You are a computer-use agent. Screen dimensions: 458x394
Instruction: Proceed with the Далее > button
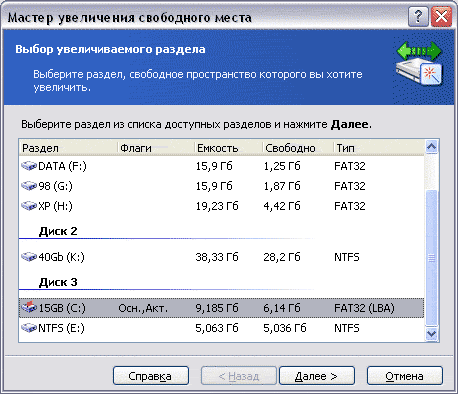click(317, 376)
